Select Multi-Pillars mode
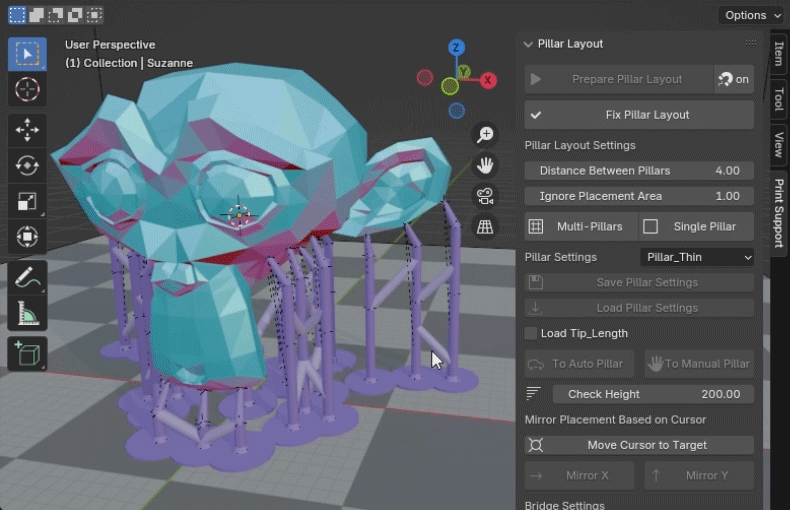This screenshot has height=510, width=790. [x=581, y=227]
